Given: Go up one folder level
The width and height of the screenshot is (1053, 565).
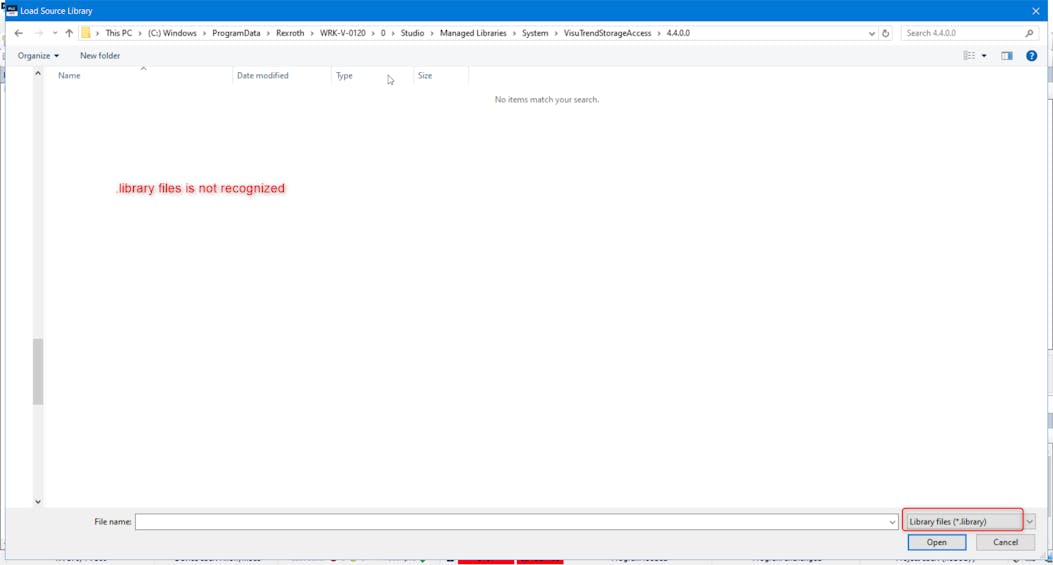Looking at the screenshot, I should tap(69, 33).
